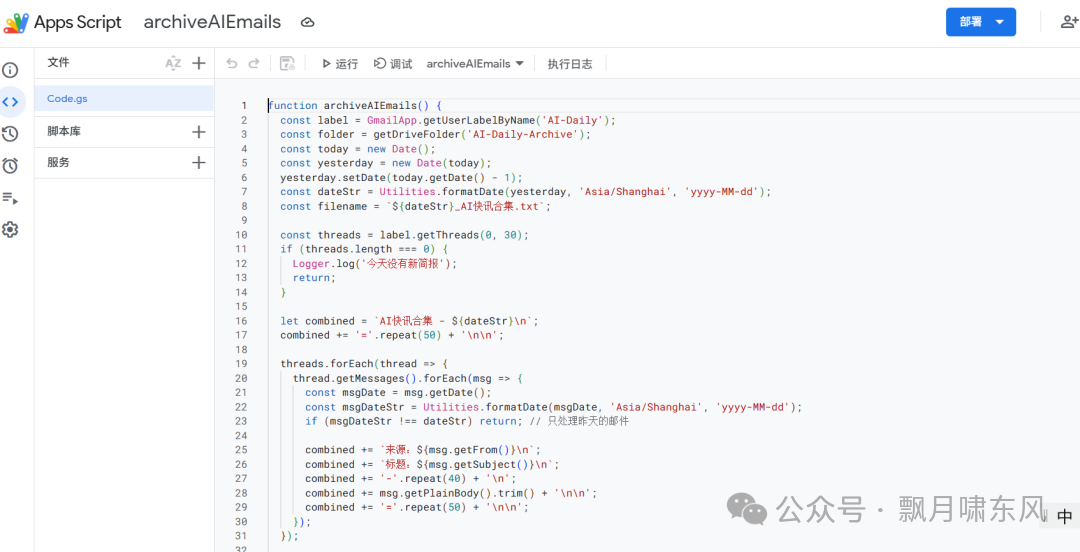Open the Triggers alarm clock icon
The width and height of the screenshot is (1080, 552).
click(10, 165)
